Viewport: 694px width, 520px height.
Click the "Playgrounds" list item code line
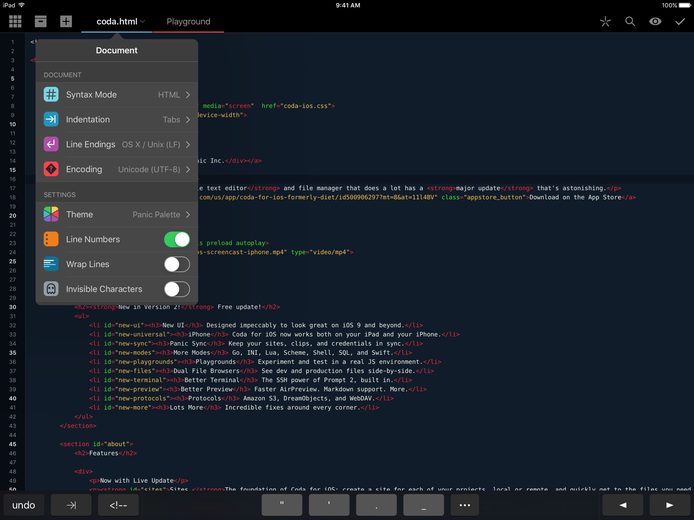tap(265, 362)
